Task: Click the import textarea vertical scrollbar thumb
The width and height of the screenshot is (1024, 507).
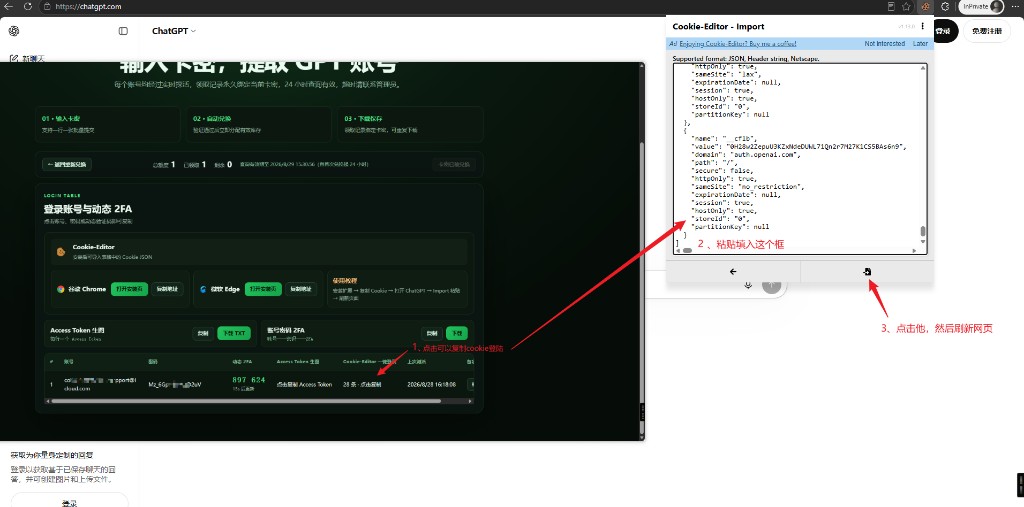Action: pyautogui.click(x=923, y=231)
